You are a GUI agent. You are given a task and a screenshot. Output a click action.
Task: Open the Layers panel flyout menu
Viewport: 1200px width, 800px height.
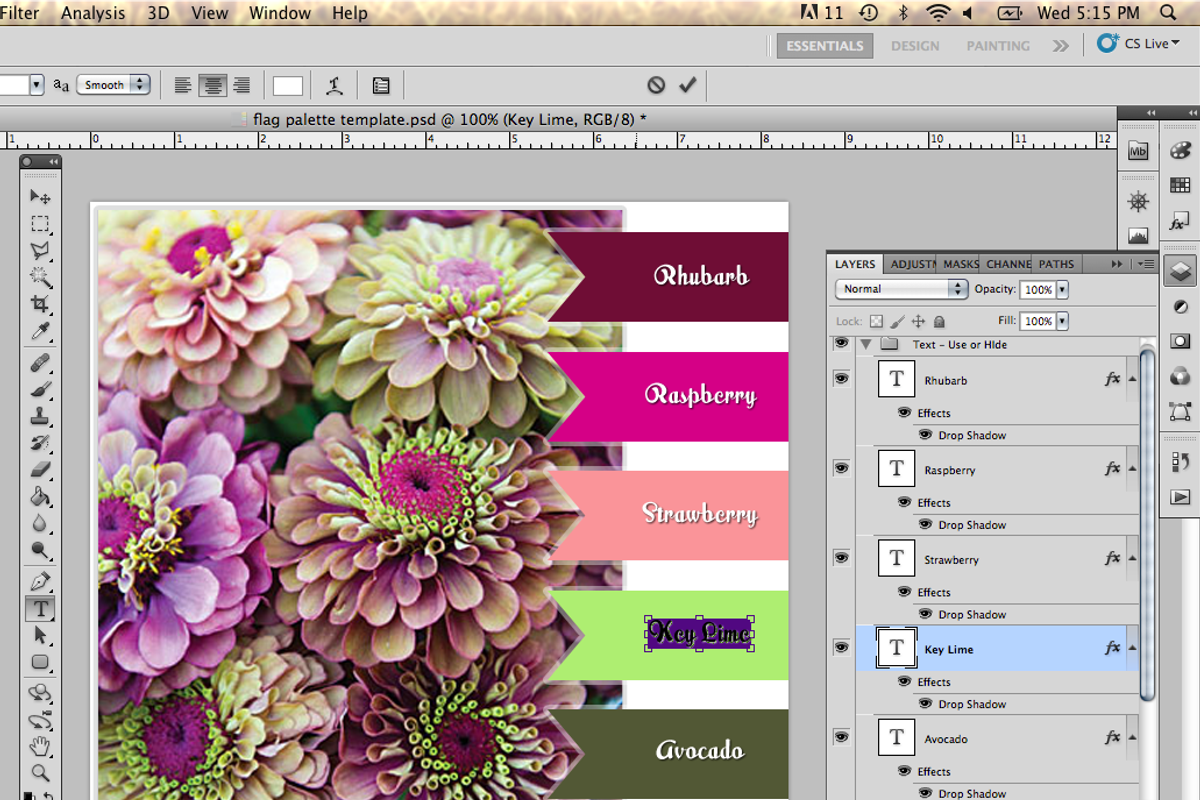1146,264
